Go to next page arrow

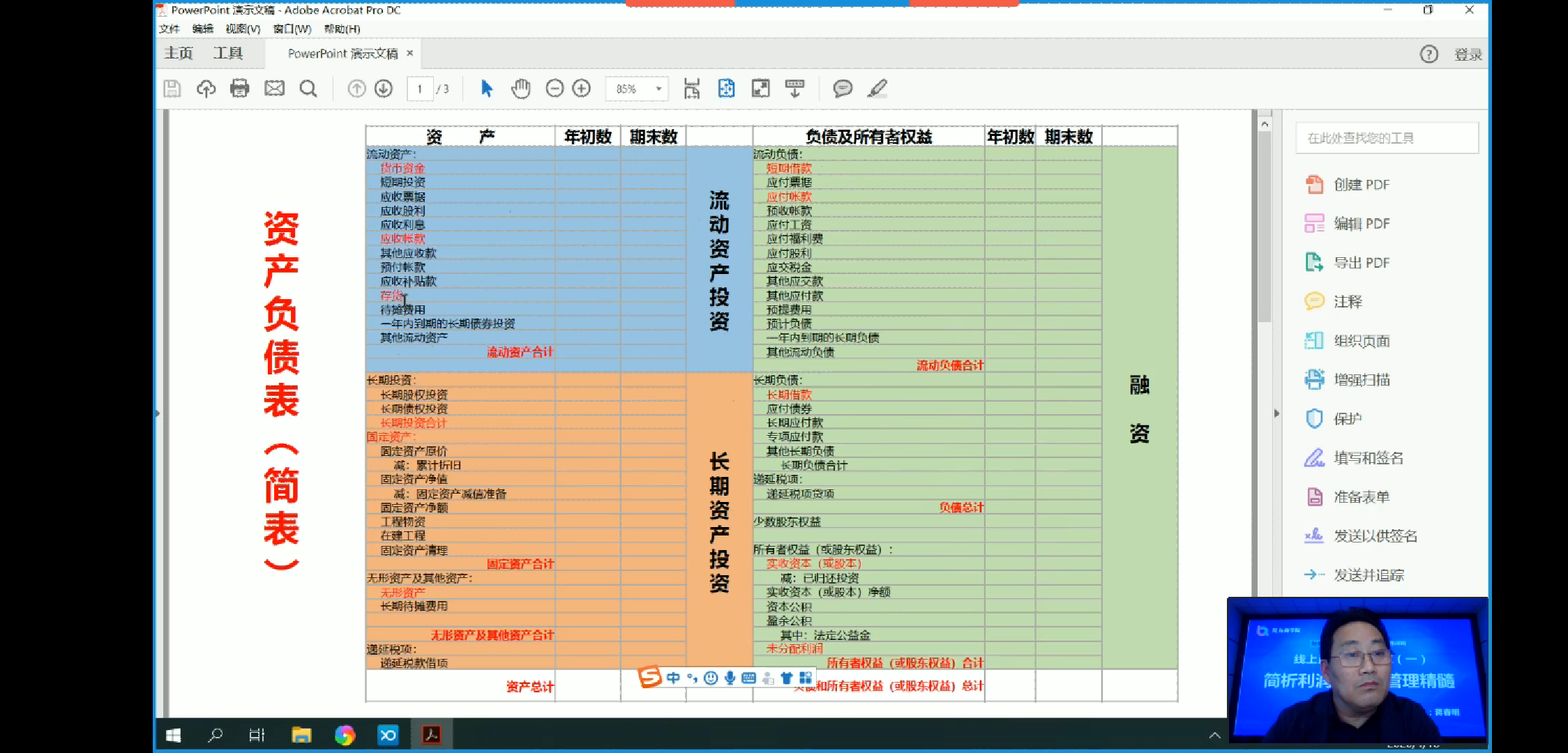[x=384, y=89]
